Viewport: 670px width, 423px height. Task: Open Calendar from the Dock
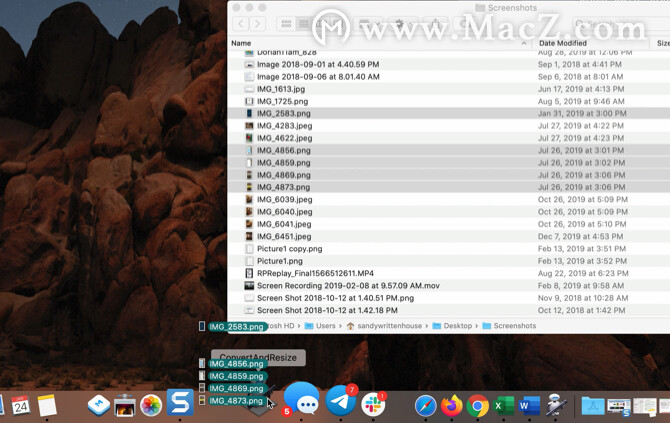20,405
